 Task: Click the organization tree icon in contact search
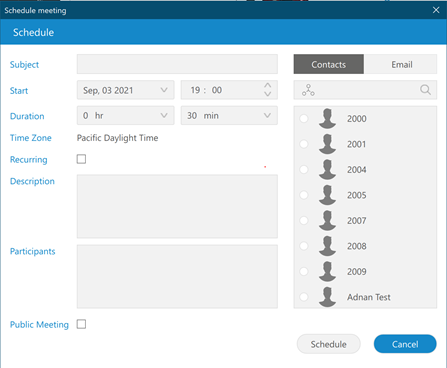point(308,90)
